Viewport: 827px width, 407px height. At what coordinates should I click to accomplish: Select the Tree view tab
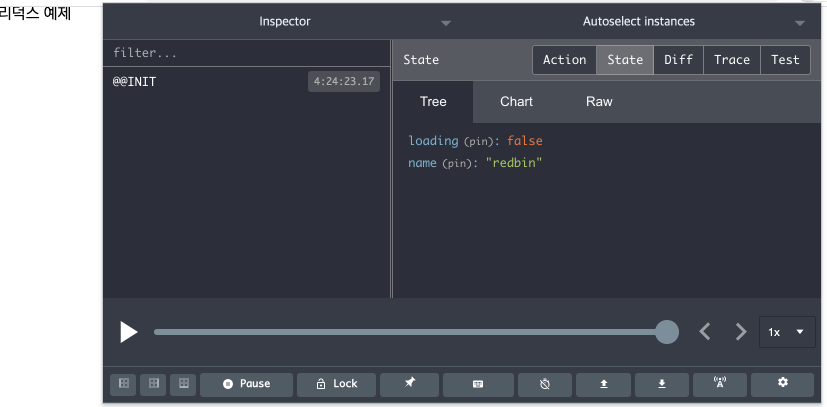pos(433,102)
